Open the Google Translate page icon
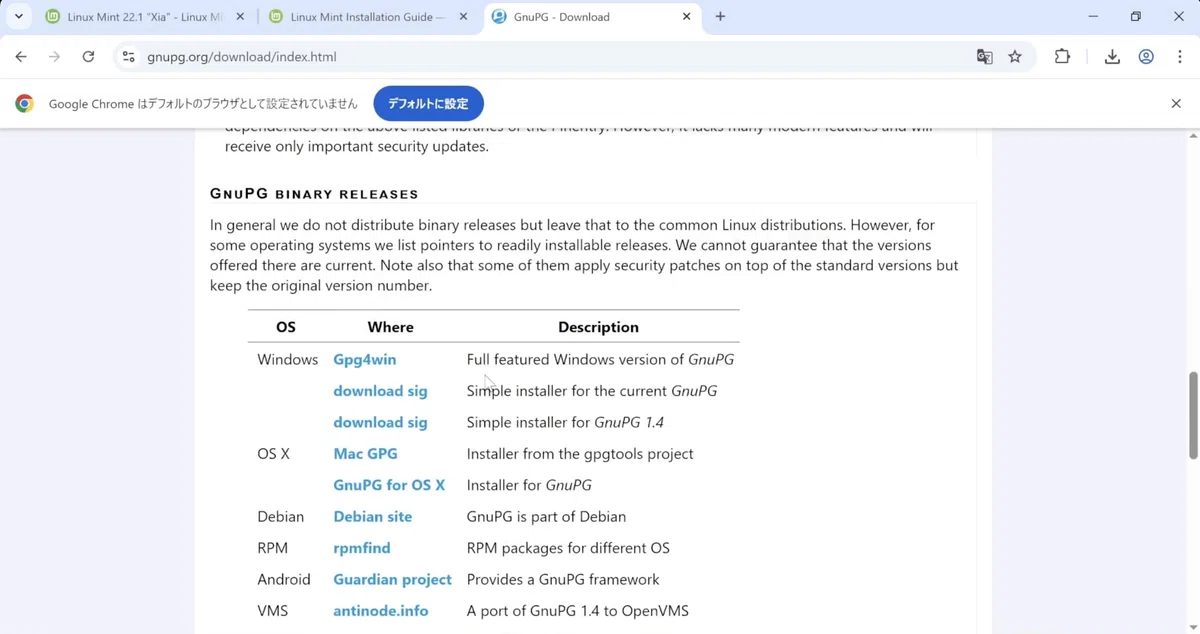 coord(985,57)
